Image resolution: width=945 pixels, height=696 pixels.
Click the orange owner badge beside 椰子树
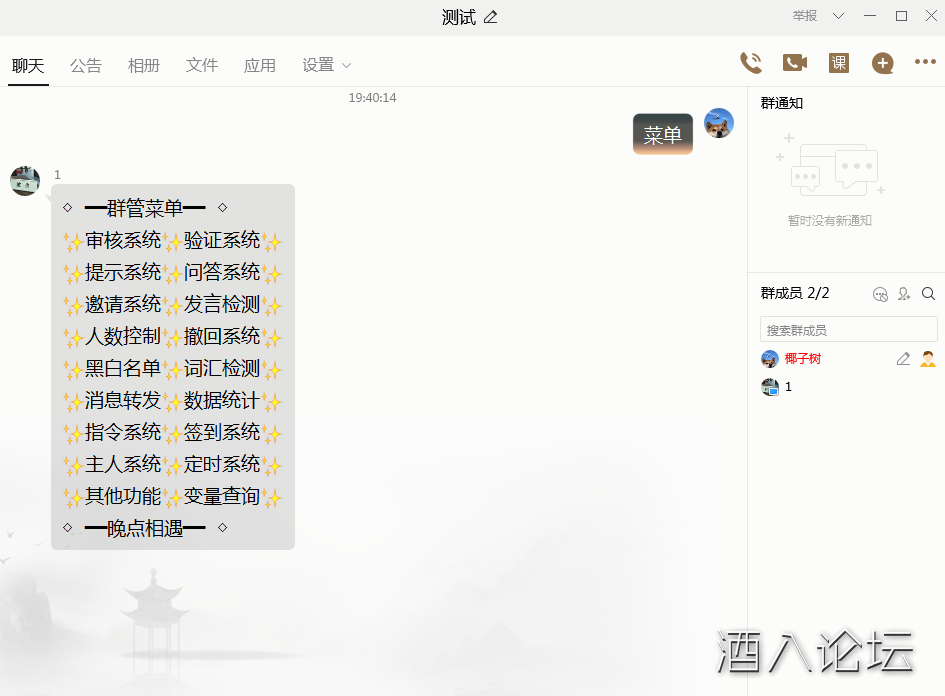coord(928,359)
